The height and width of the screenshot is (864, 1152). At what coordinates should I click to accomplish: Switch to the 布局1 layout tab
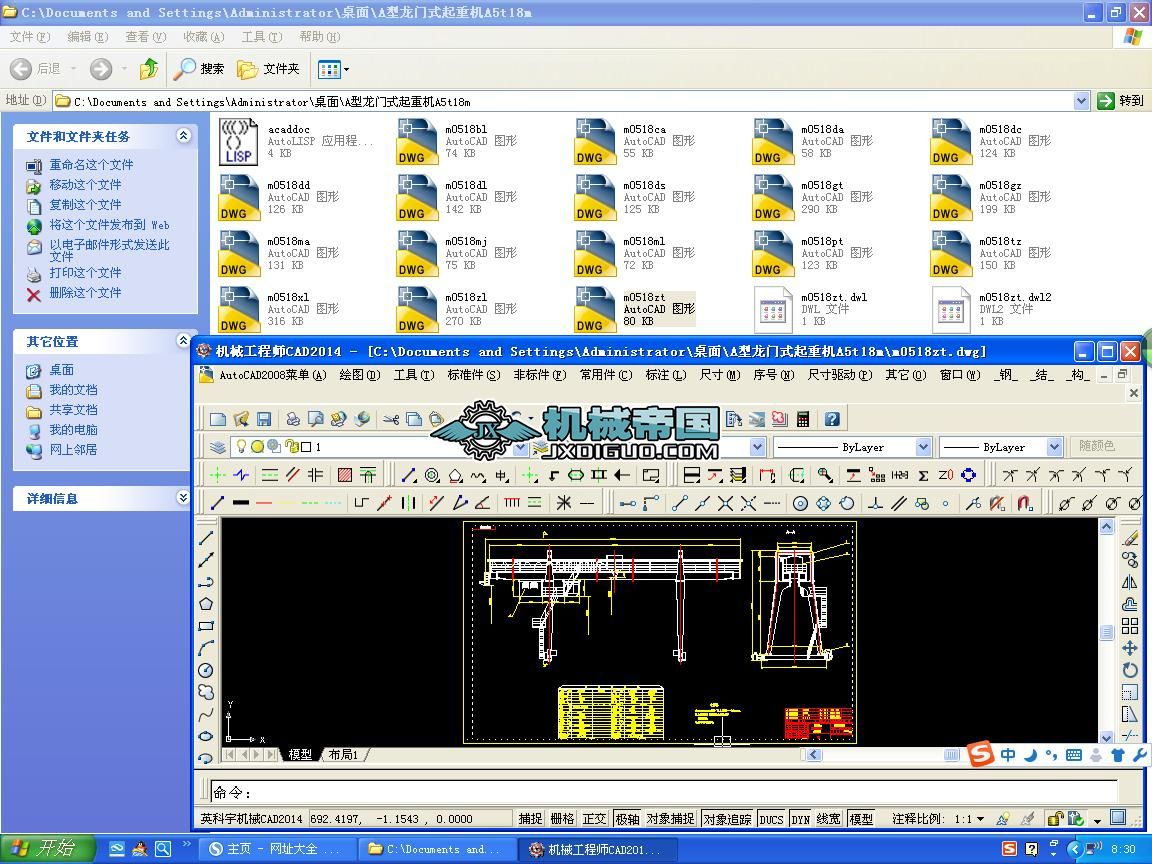point(343,755)
